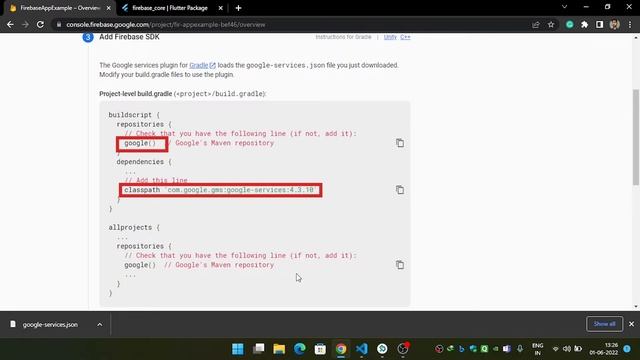Open ENG IN language switcher
Viewport: 640px width, 360px height.
click(538, 349)
